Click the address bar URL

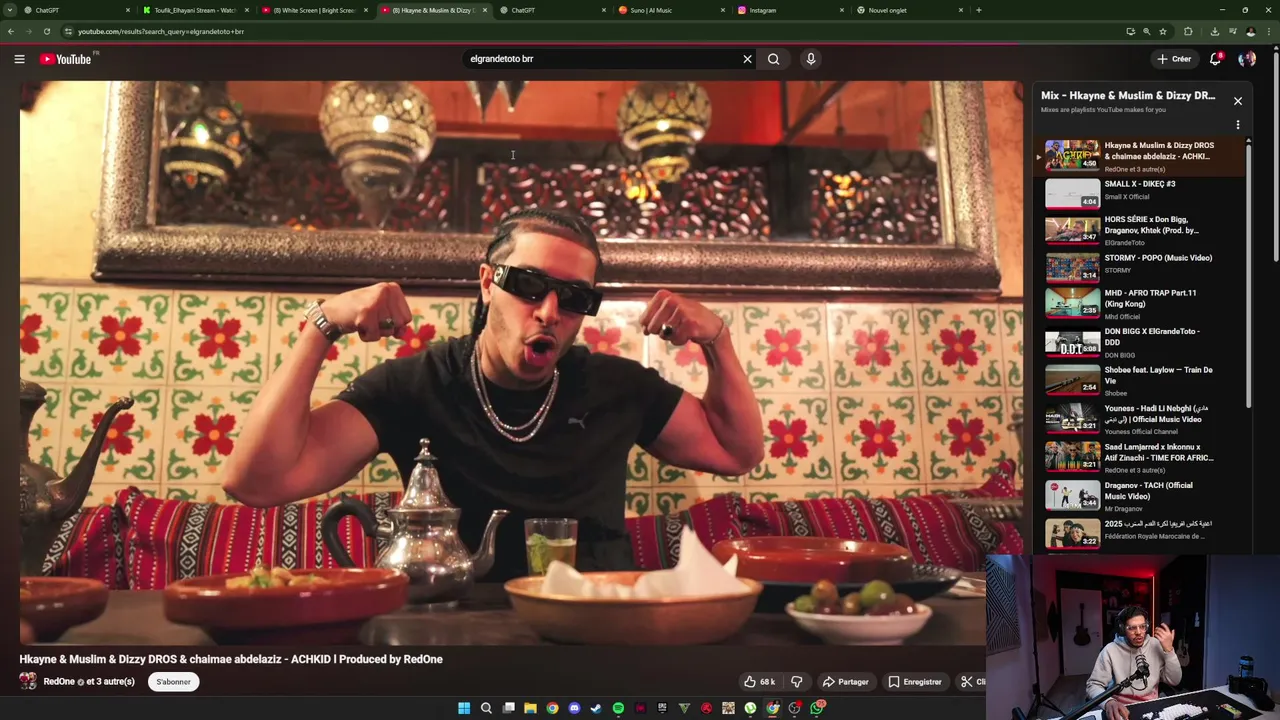pyautogui.click(x=160, y=31)
